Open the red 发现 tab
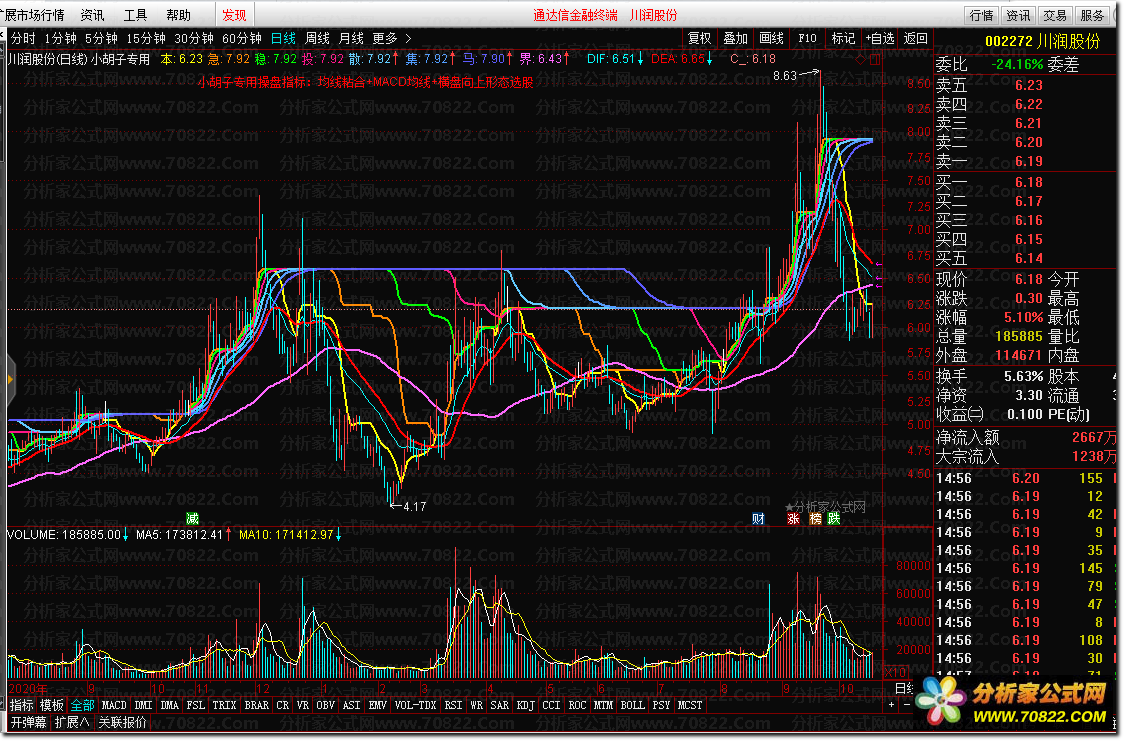Screen dimensions: 1125x741 [234, 15]
